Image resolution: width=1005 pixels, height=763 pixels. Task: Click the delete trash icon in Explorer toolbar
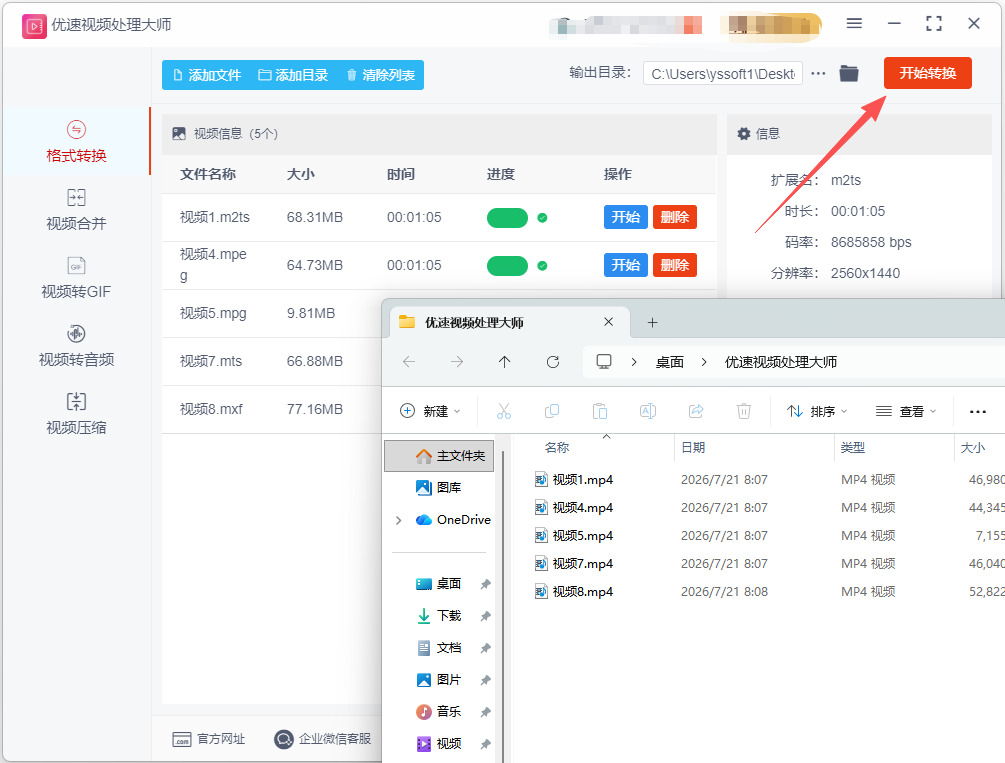tap(743, 411)
